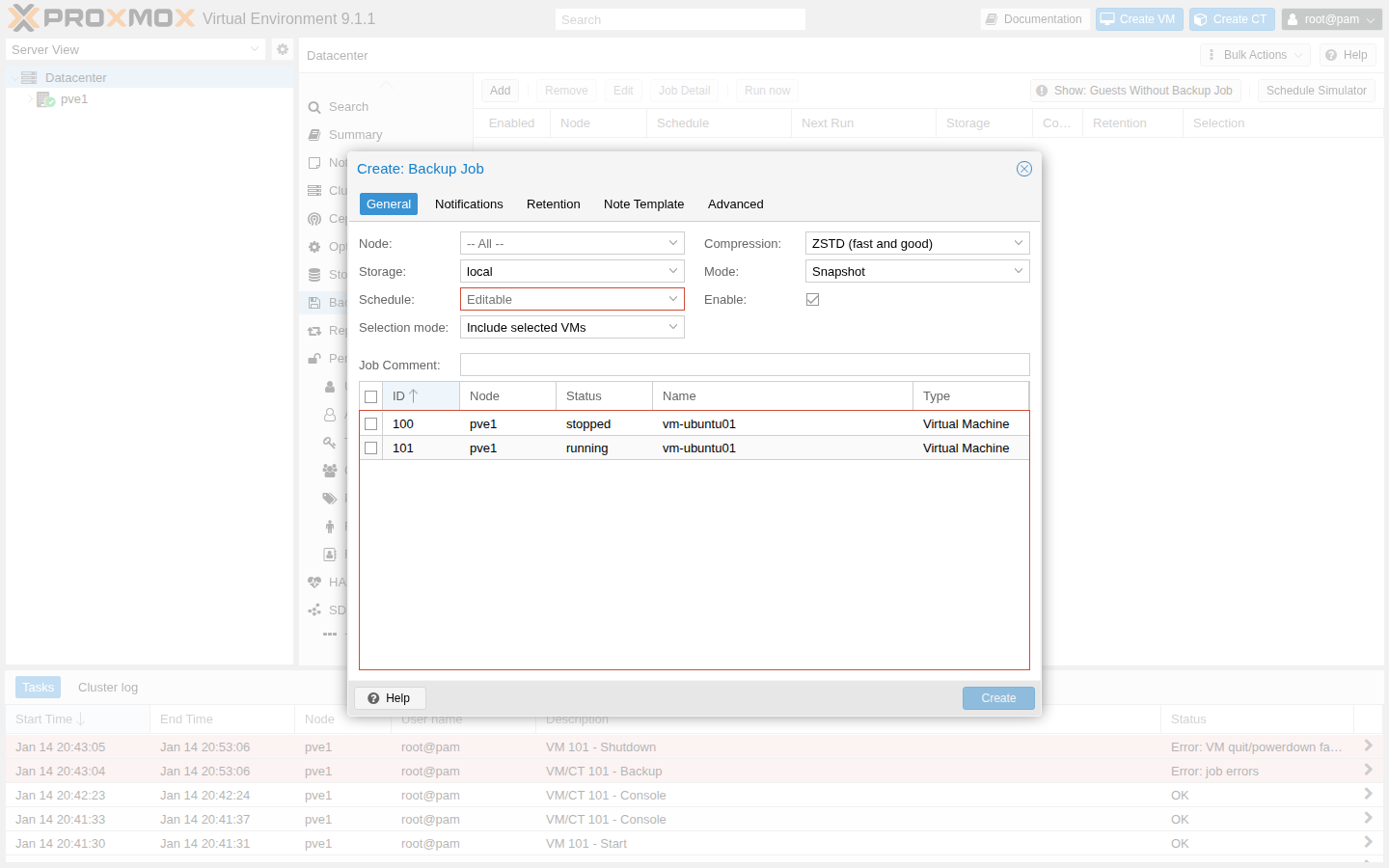Open the HA sidebar section
Viewport: 1389px width, 868px height.
coord(332,582)
